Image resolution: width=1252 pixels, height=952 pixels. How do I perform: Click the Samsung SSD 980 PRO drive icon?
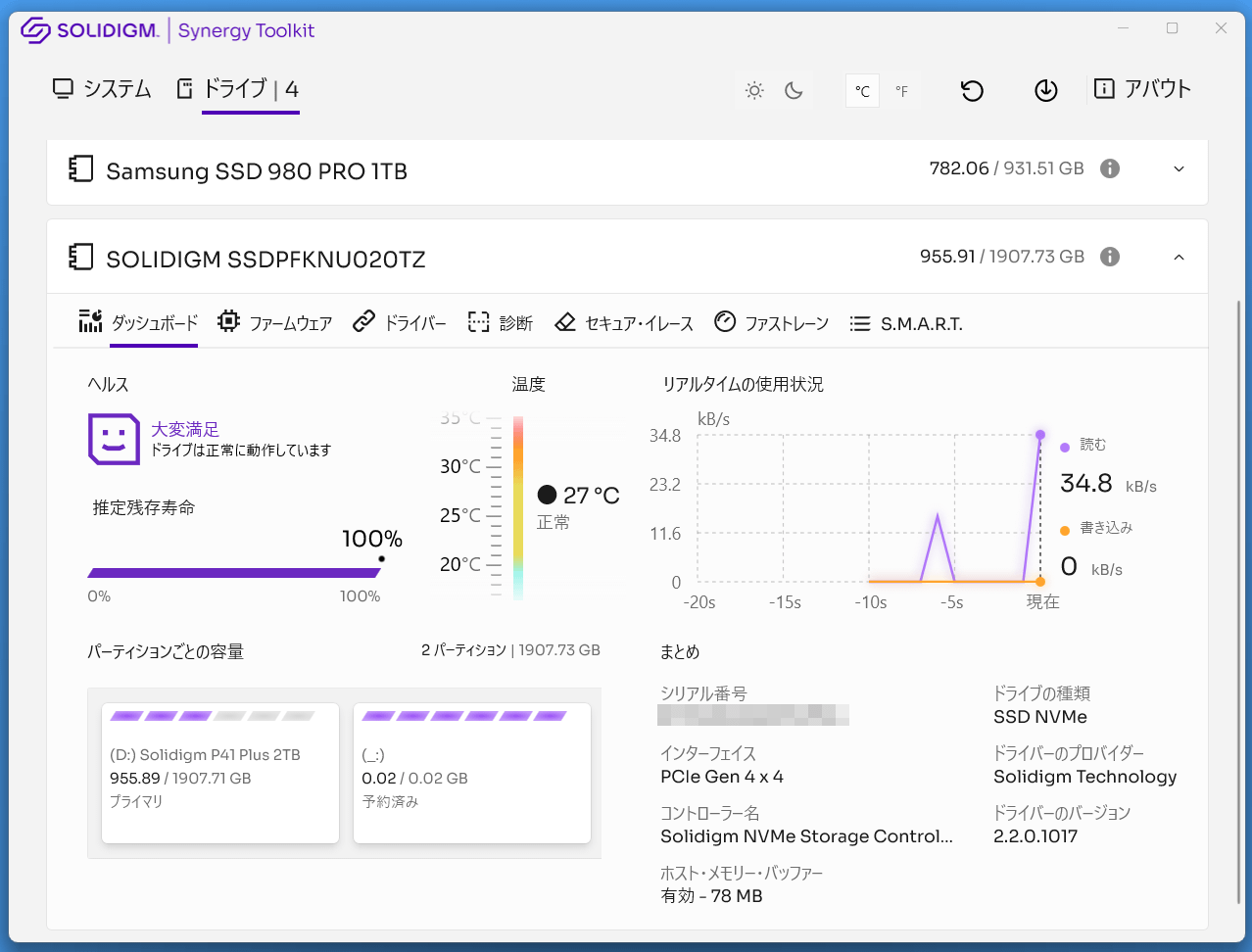(80, 169)
